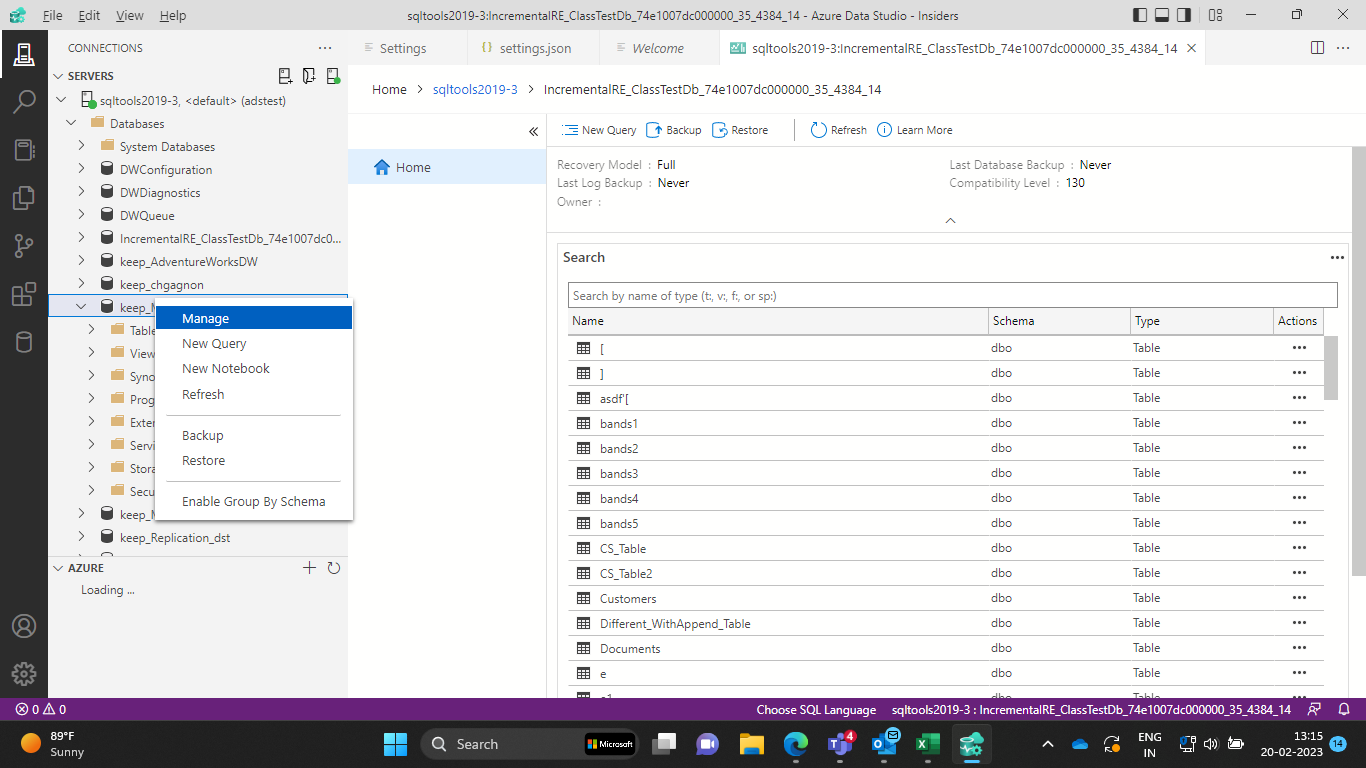Viewport: 1366px width, 768px height.
Task: Open the Notebooks view from the sidebar
Action: point(25,150)
